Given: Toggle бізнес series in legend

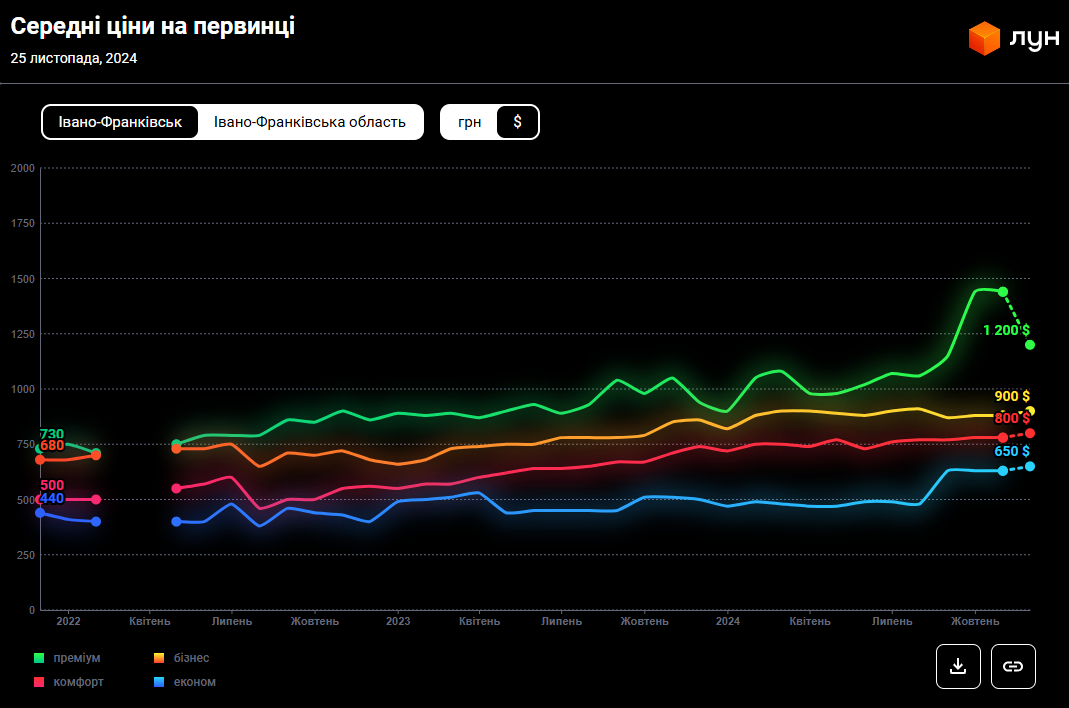Looking at the screenshot, I should (x=193, y=658).
